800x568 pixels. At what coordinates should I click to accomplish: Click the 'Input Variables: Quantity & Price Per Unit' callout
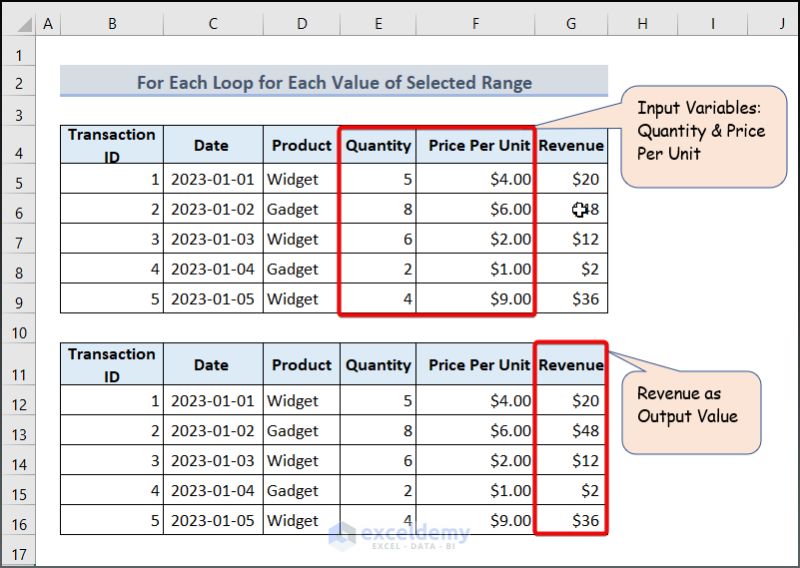pyautogui.click(x=704, y=136)
